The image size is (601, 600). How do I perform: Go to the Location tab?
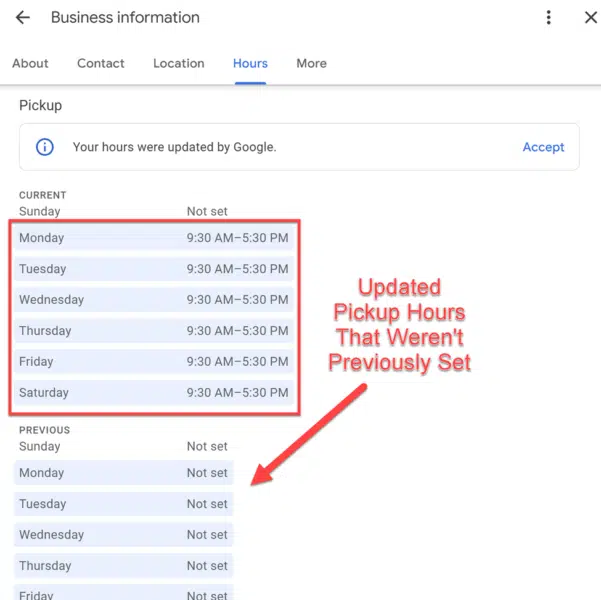point(179,63)
